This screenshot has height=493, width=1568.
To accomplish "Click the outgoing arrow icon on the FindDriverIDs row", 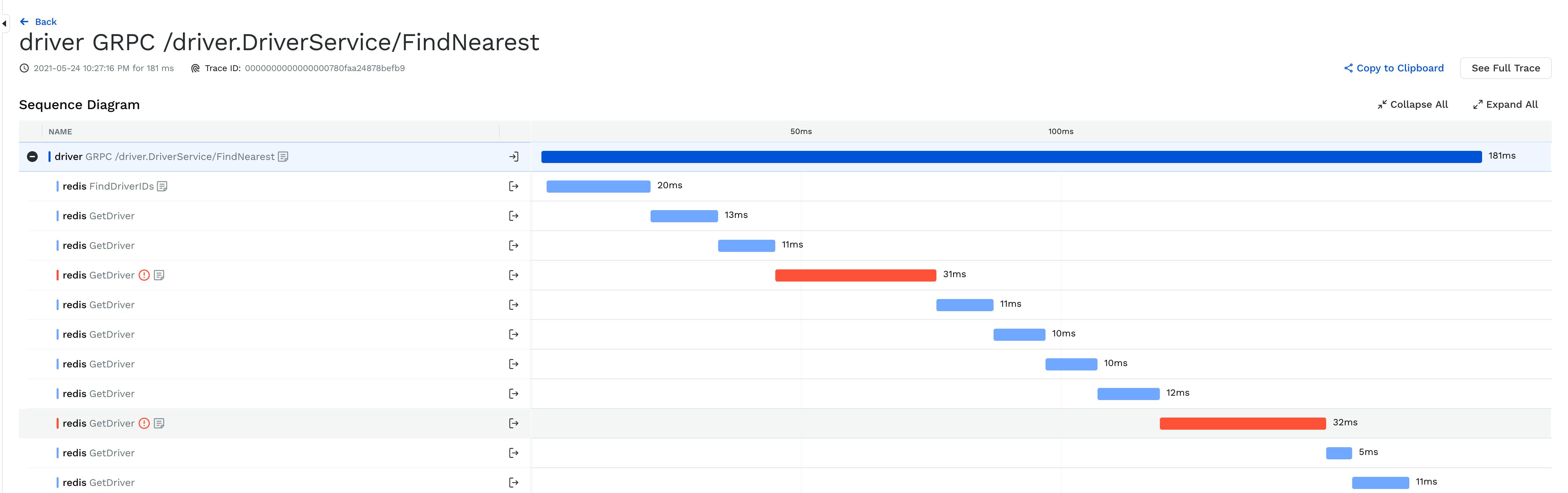I will (x=513, y=186).
